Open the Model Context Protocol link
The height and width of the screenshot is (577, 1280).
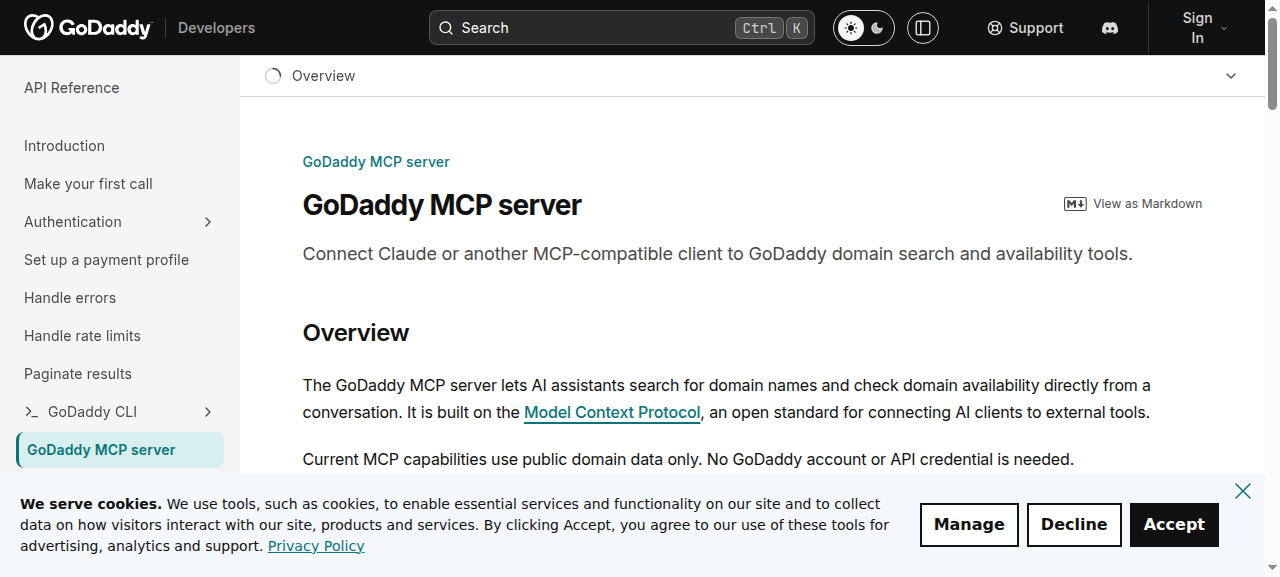(612, 412)
